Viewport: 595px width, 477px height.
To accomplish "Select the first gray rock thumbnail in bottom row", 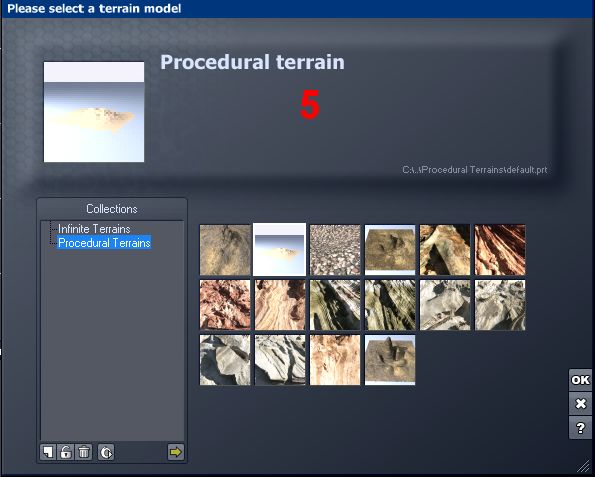I will coord(225,360).
